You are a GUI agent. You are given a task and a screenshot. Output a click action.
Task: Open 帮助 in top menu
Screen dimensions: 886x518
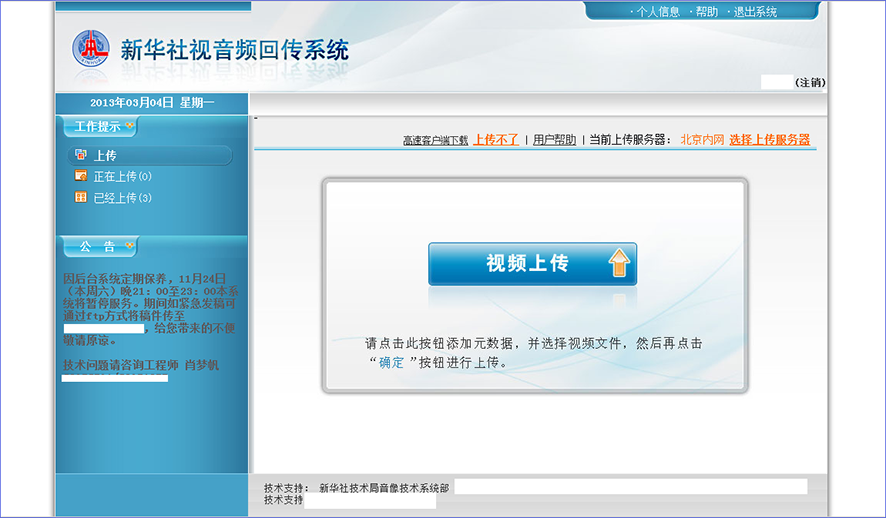[706, 12]
